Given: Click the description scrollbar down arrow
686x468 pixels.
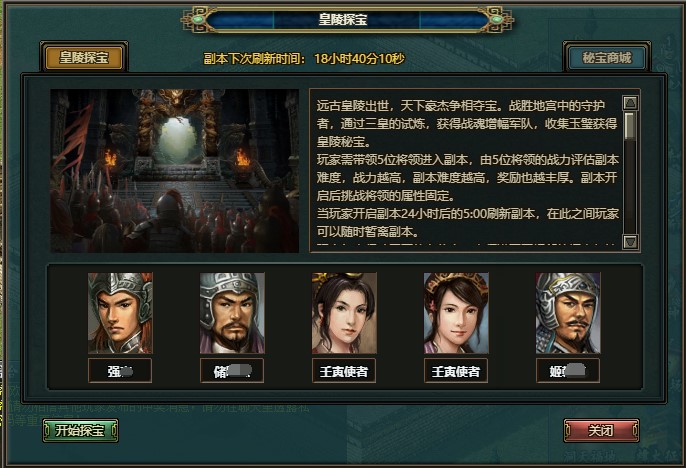Looking at the screenshot, I should point(630,242).
